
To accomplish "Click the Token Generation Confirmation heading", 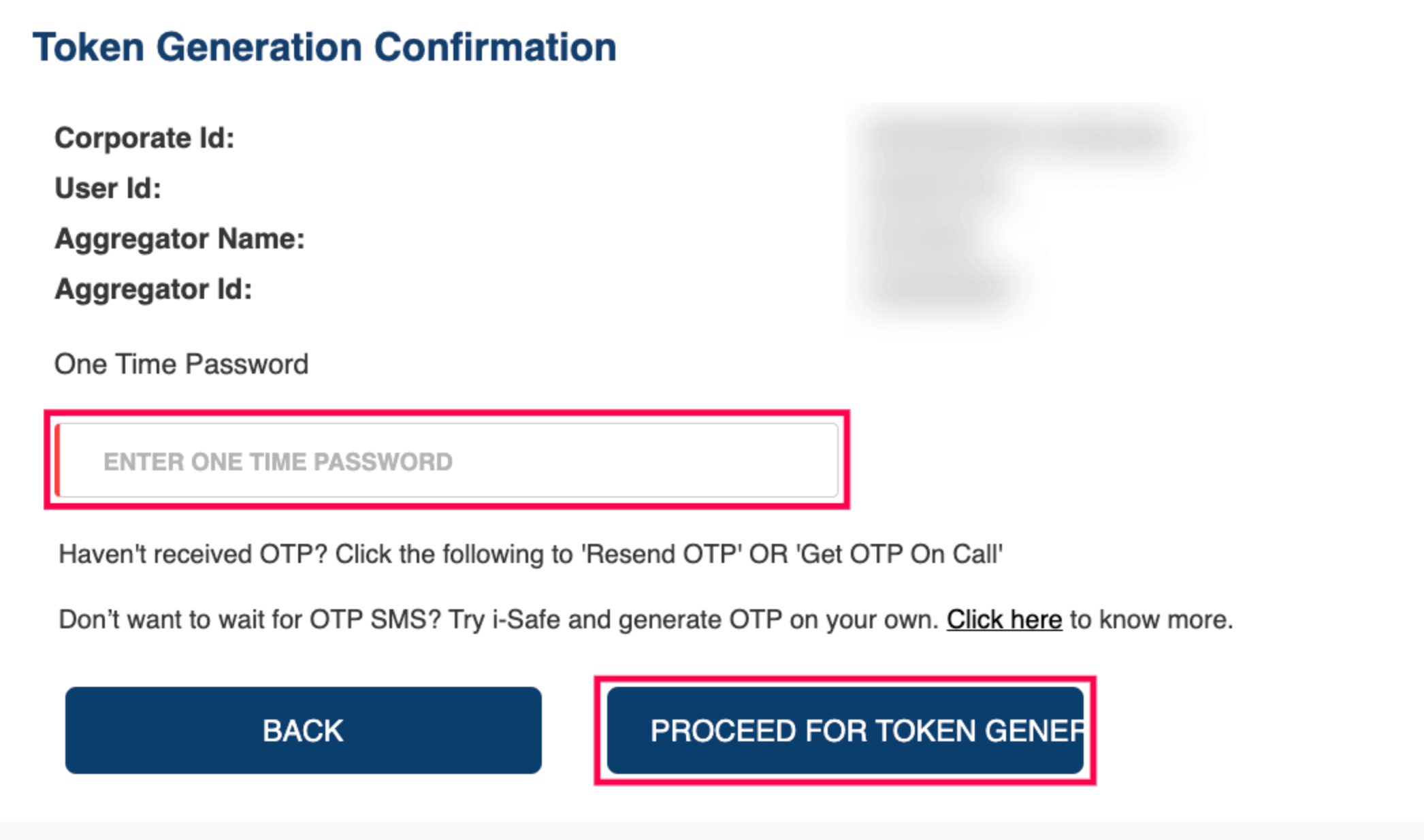I will (x=325, y=45).
